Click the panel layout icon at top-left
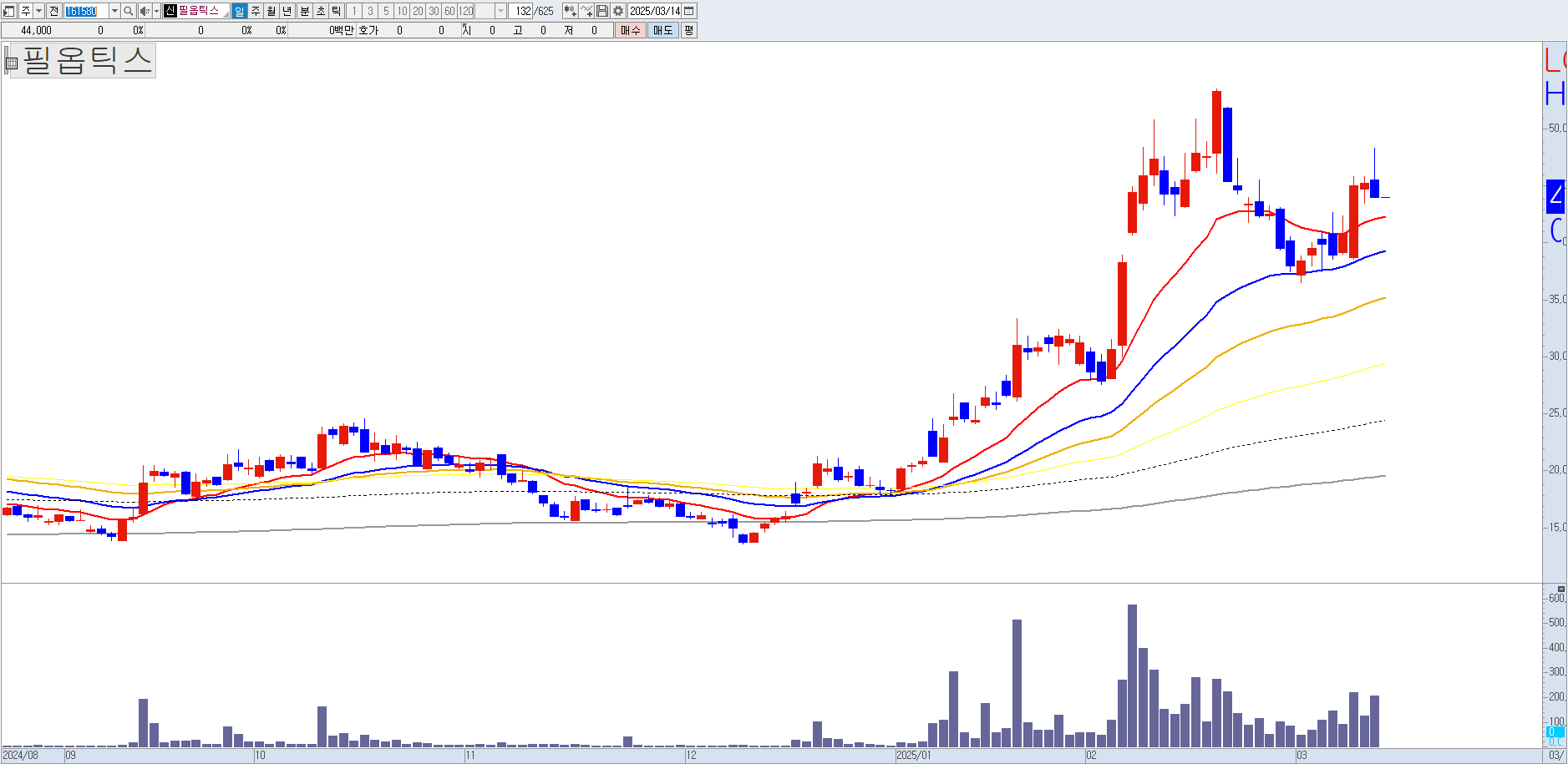This screenshot has height=764, width=1568. (9, 11)
